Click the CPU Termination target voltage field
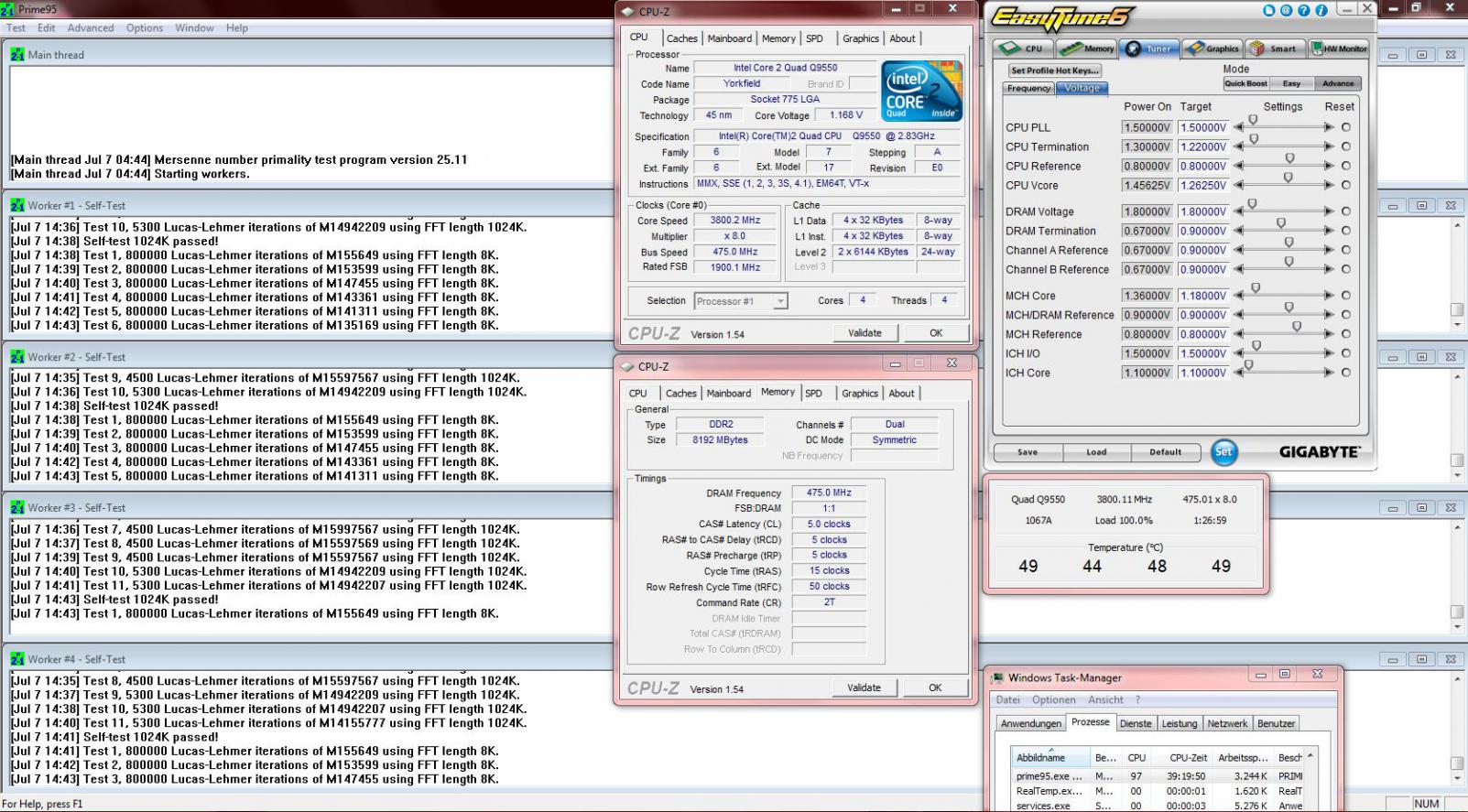This screenshot has width=1468, height=812. pyautogui.click(x=1203, y=146)
